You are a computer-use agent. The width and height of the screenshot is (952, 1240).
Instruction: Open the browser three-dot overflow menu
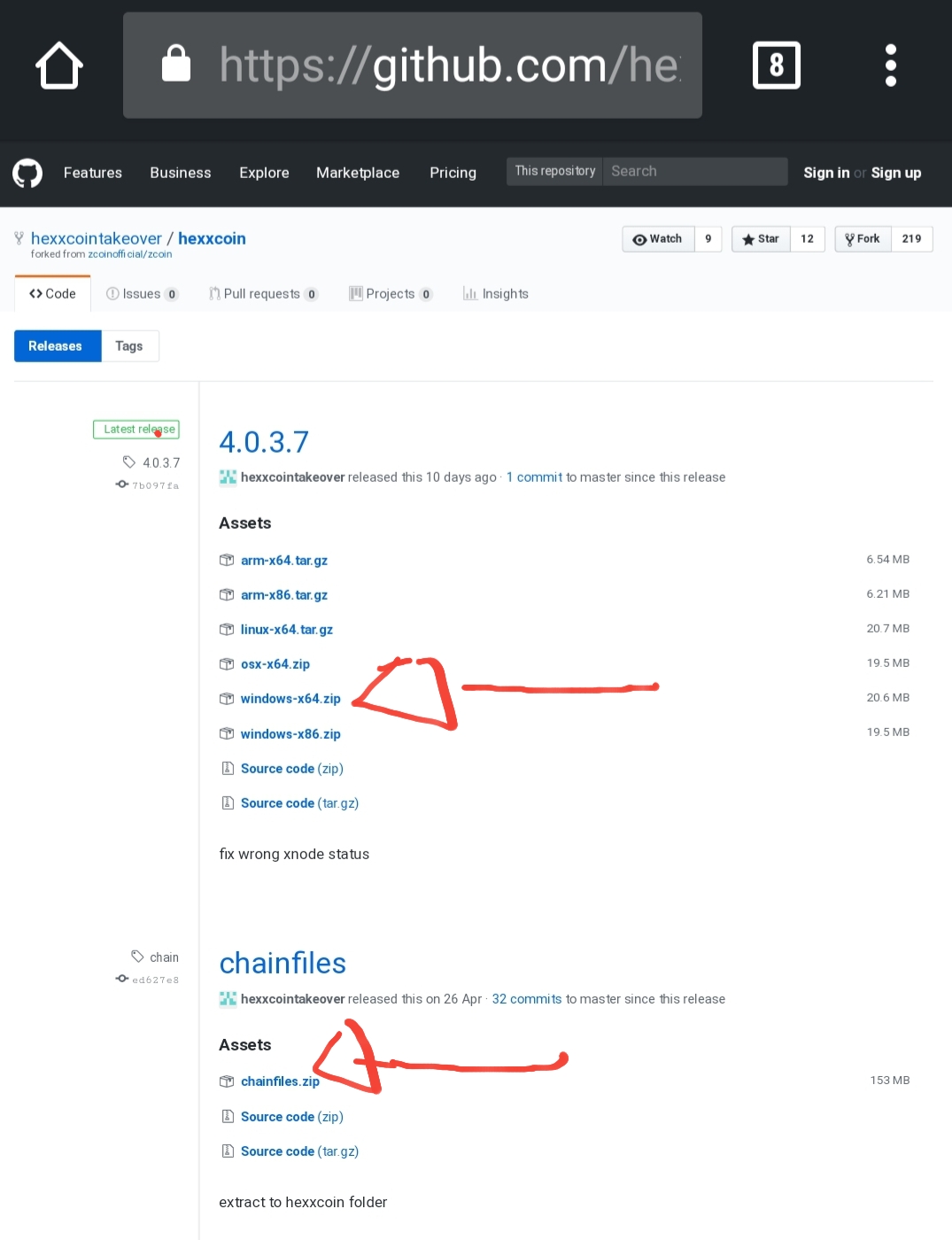(x=891, y=65)
